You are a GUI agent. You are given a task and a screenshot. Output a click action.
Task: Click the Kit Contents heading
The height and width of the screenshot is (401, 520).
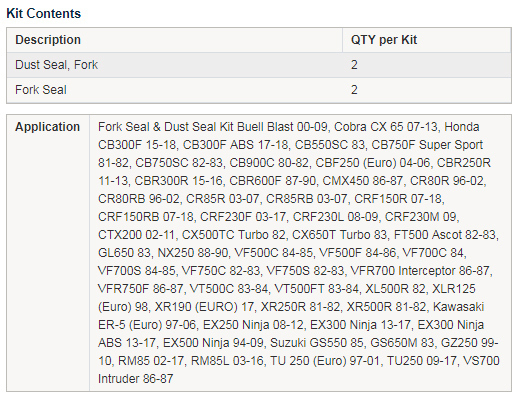click(44, 14)
